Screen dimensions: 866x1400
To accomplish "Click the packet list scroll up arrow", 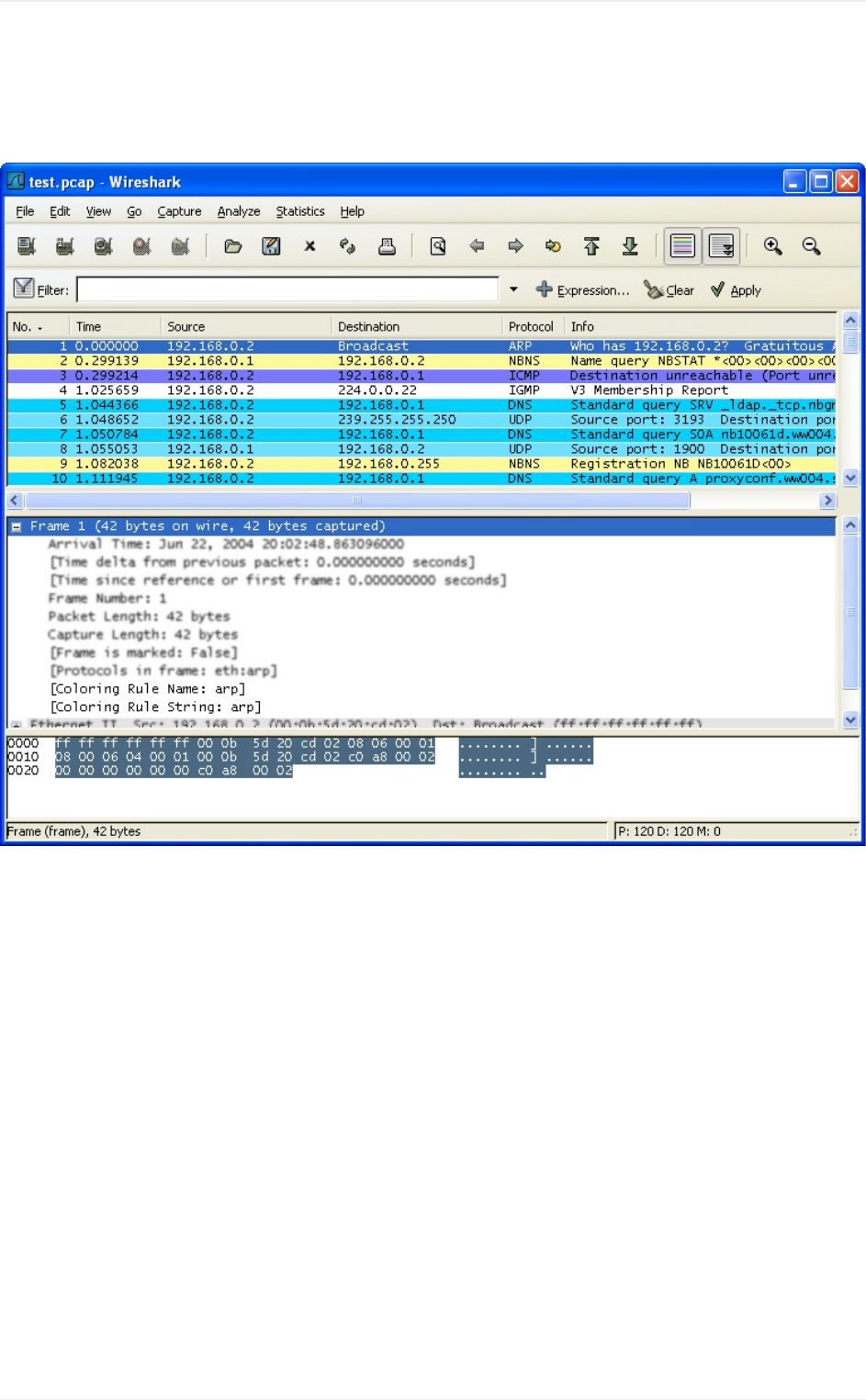I will coord(850,321).
